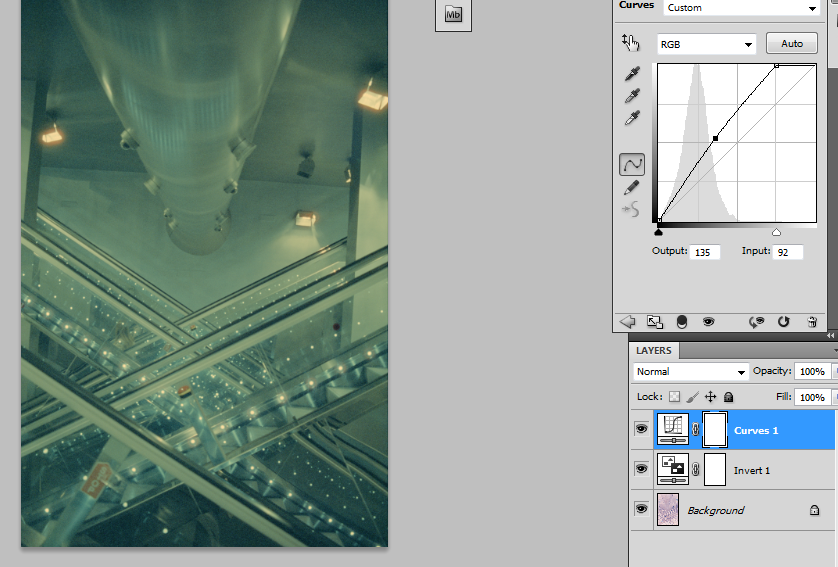Select the pencil draw curve tool

point(631,187)
